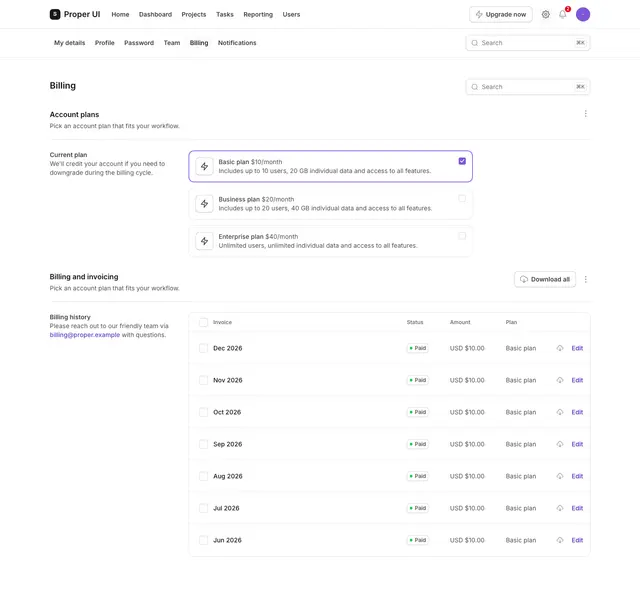
Task: Click the Upgrade now button
Action: [x=501, y=14]
